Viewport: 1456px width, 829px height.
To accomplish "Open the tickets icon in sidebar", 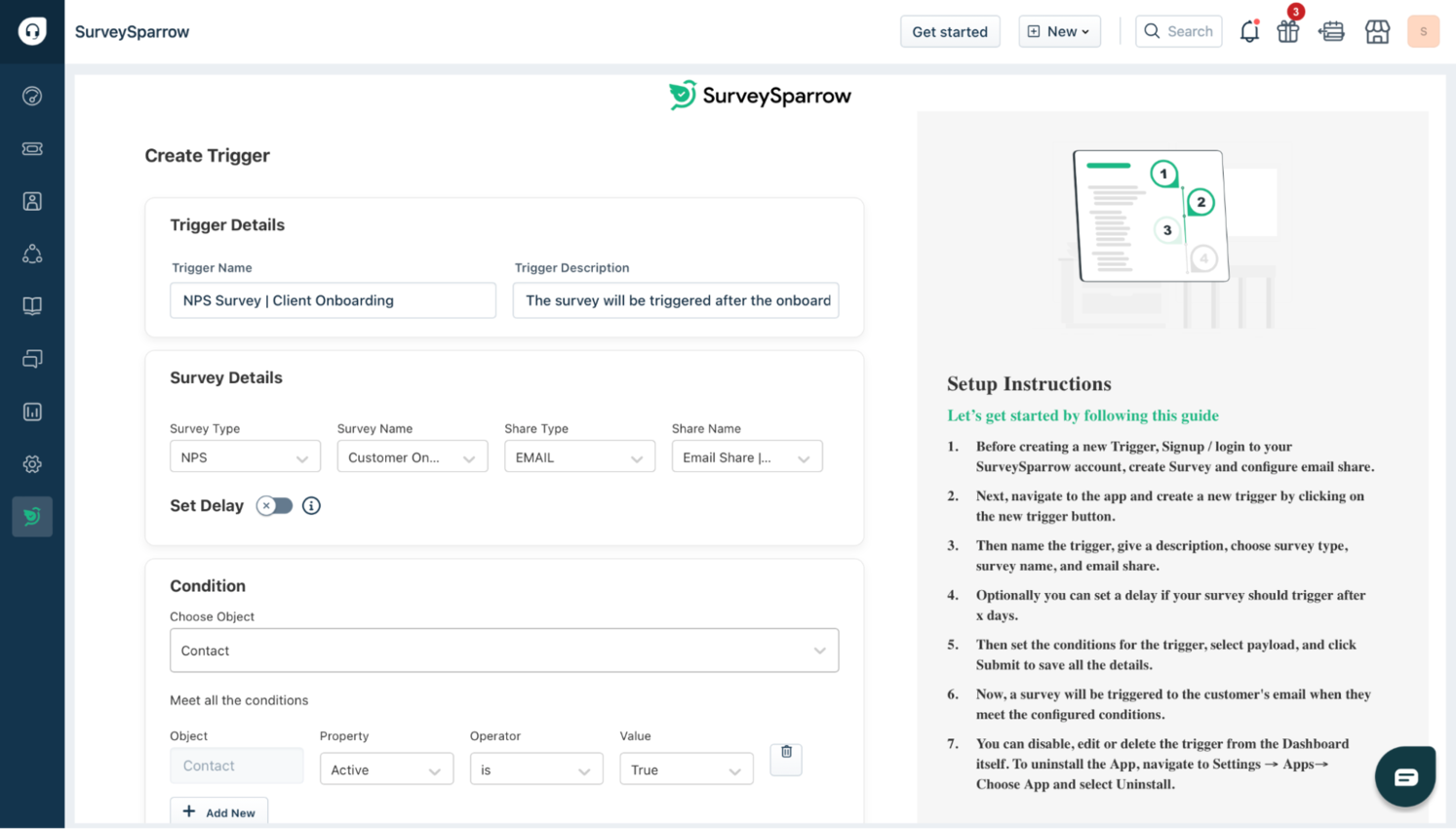I will click(x=32, y=148).
